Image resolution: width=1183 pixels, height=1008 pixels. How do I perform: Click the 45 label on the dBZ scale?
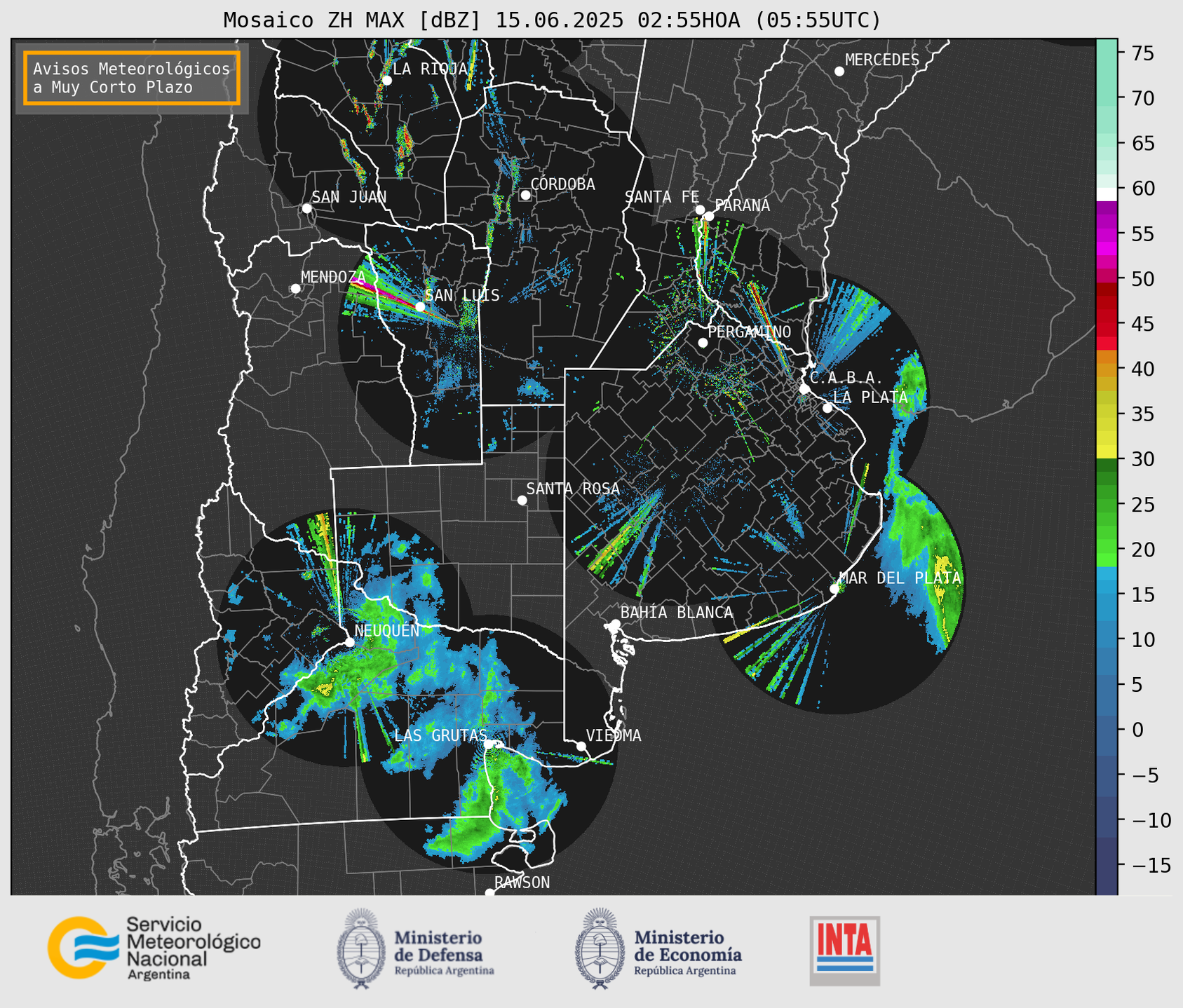coord(1142,324)
